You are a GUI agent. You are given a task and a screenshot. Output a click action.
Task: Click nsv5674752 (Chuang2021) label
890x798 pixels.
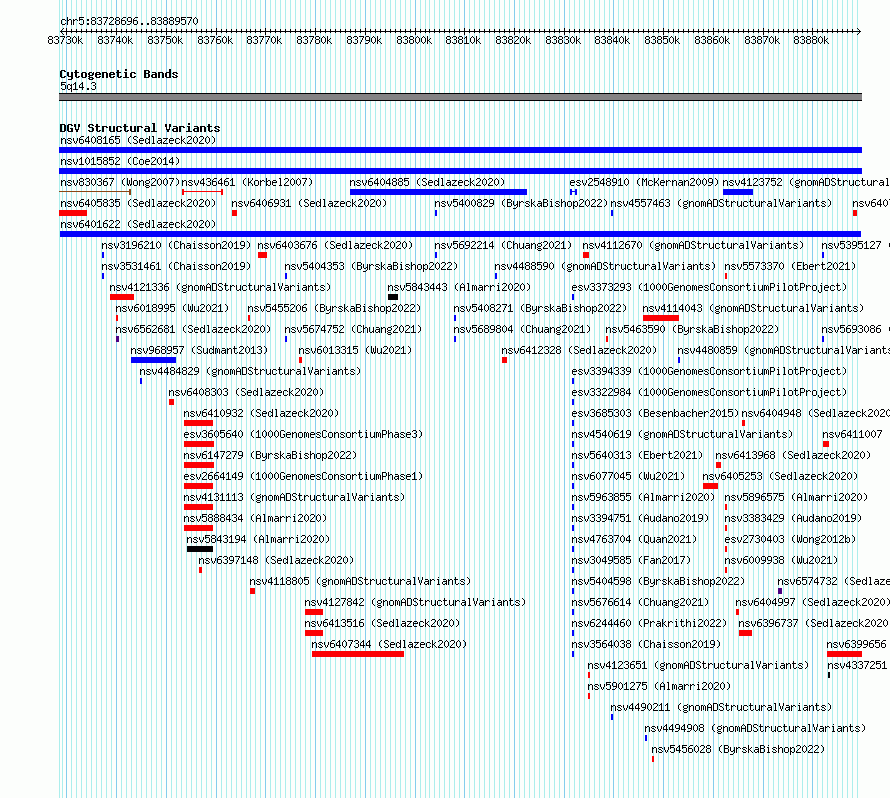coord(353,329)
